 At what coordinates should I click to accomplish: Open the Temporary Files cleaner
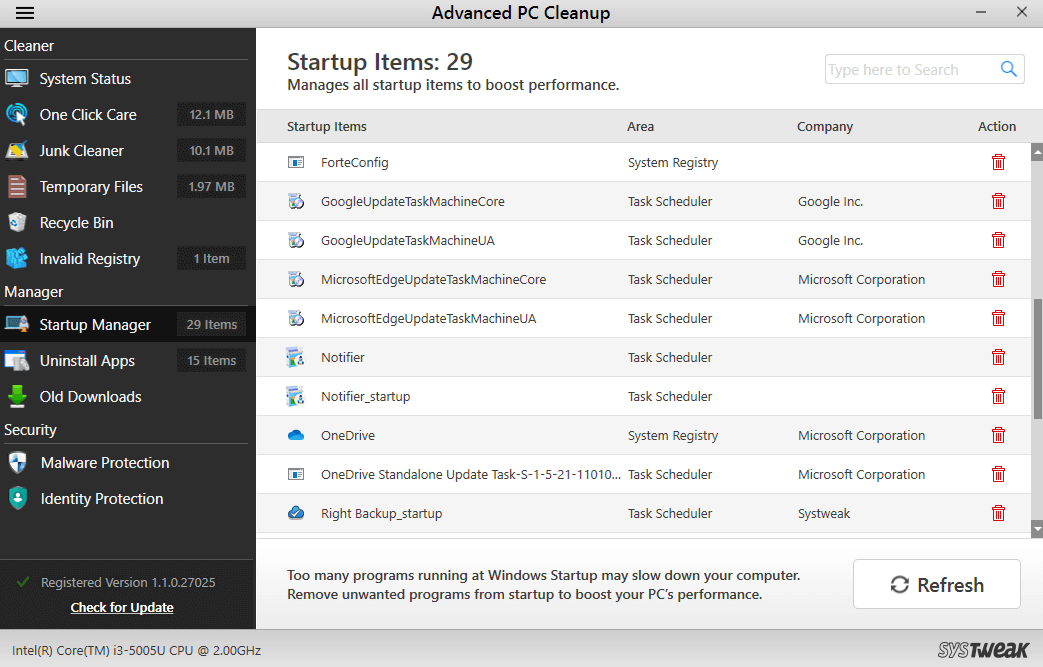point(92,186)
